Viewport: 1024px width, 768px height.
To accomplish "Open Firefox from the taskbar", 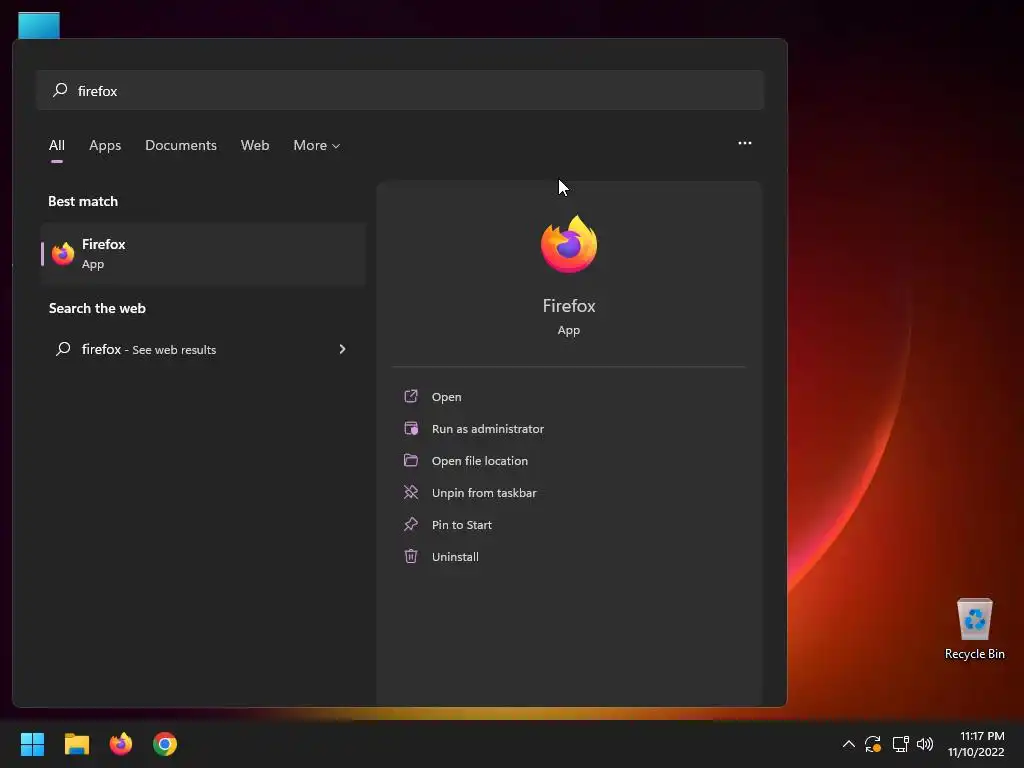I will coord(121,744).
